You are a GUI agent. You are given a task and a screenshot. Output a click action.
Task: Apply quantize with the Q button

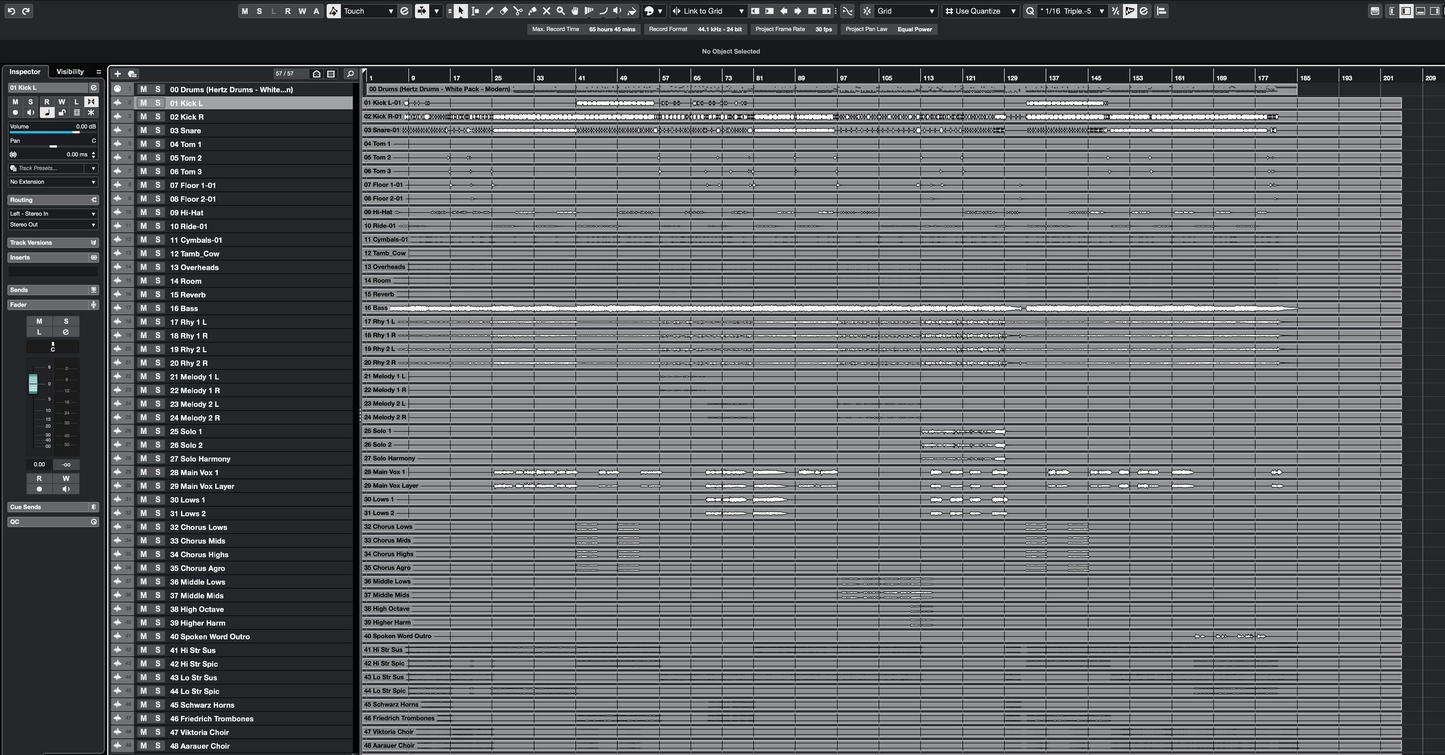(x=1030, y=11)
